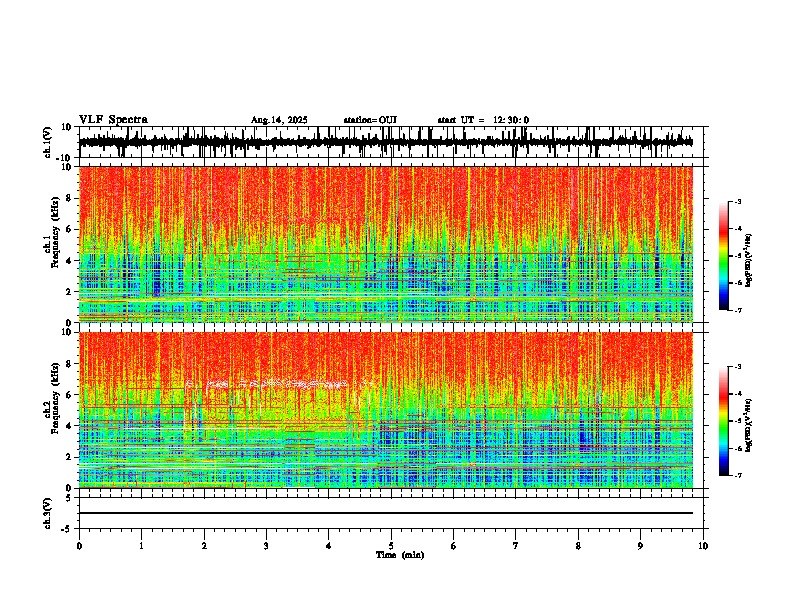792x612 pixels.
Task: Click the "ch.3(V)" axis label
Action: click(48, 514)
